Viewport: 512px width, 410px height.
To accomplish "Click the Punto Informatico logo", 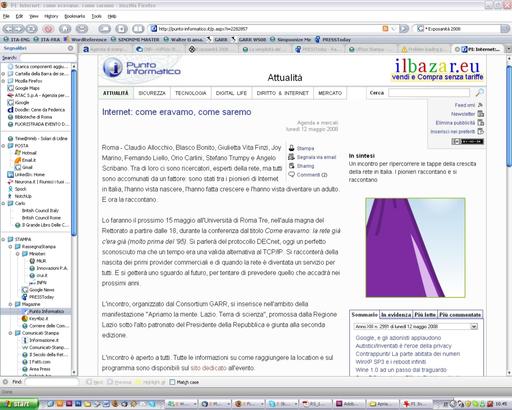I will pyautogui.click(x=142, y=68).
